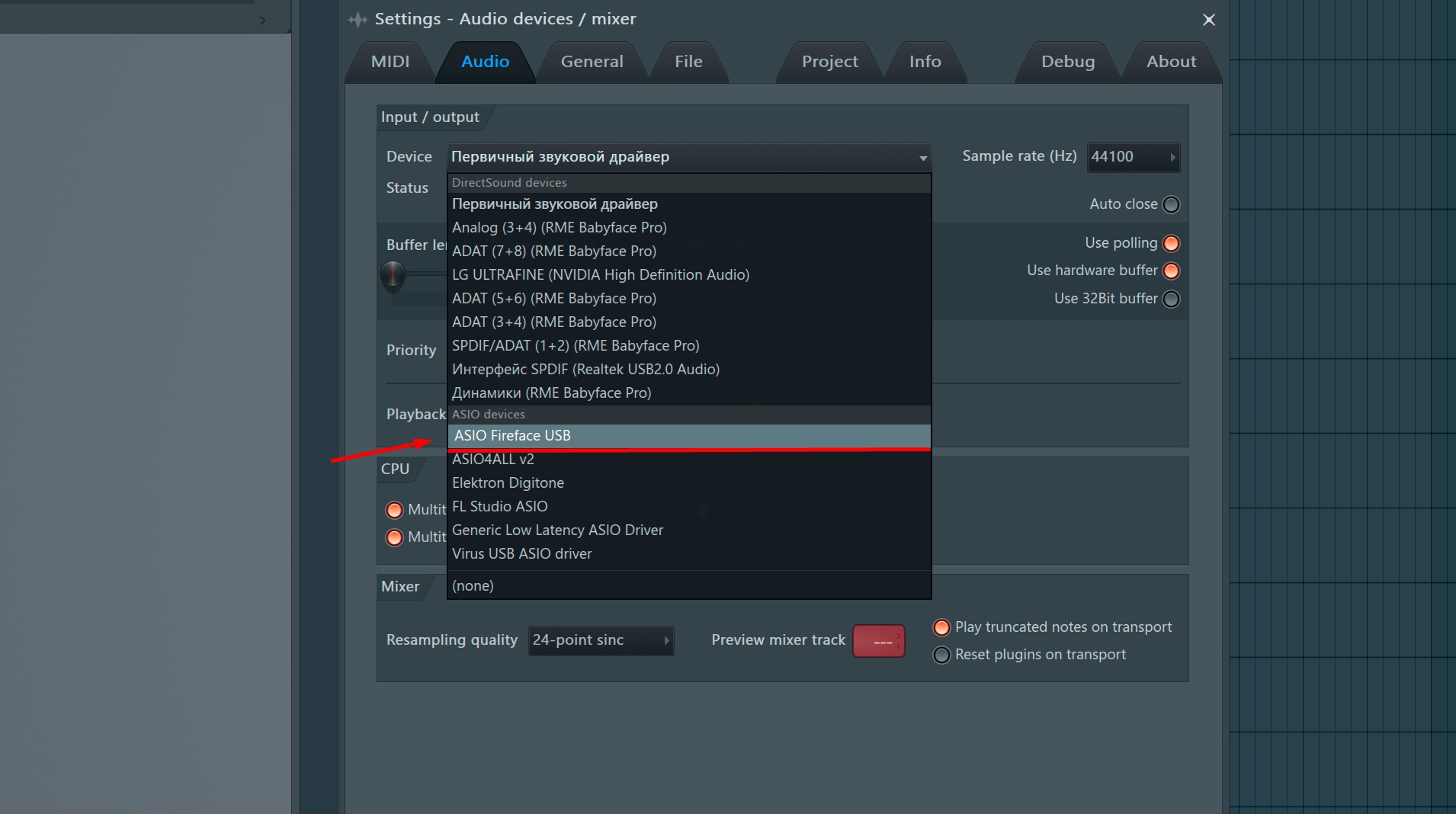
Task: Choose Analog (3+4) (RME Babyface Pro)
Action: coord(689,228)
